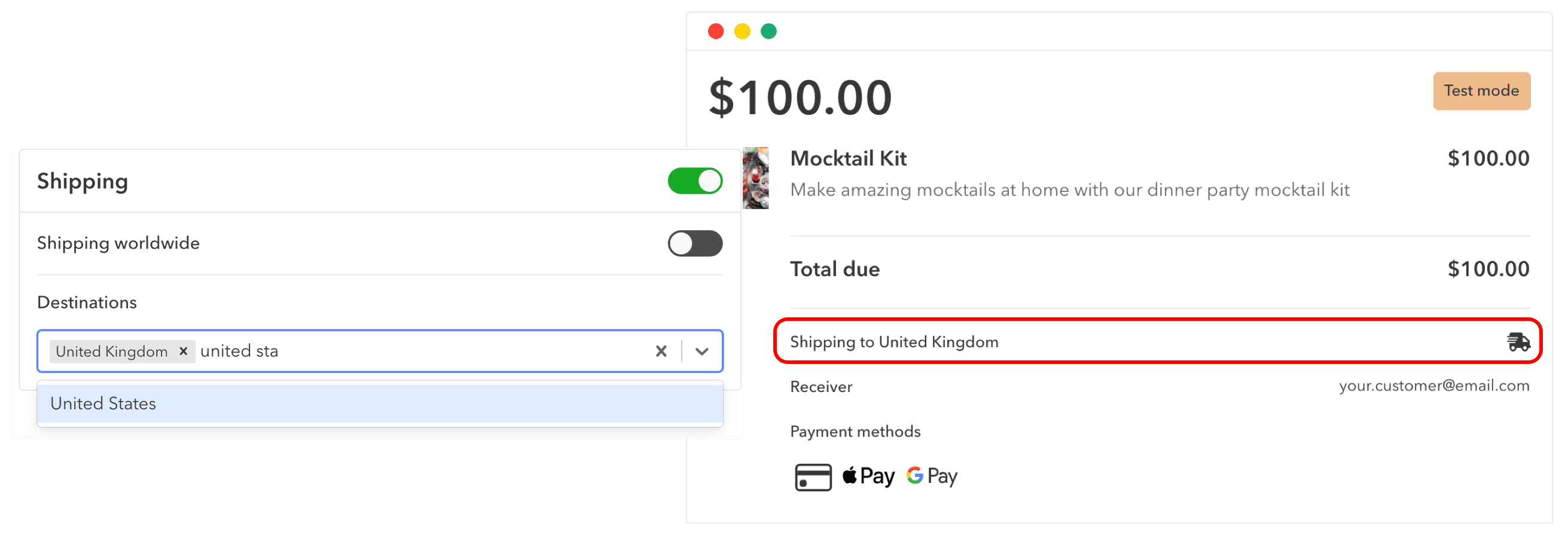
Task: Click the shipping truck icon
Action: [1518, 342]
